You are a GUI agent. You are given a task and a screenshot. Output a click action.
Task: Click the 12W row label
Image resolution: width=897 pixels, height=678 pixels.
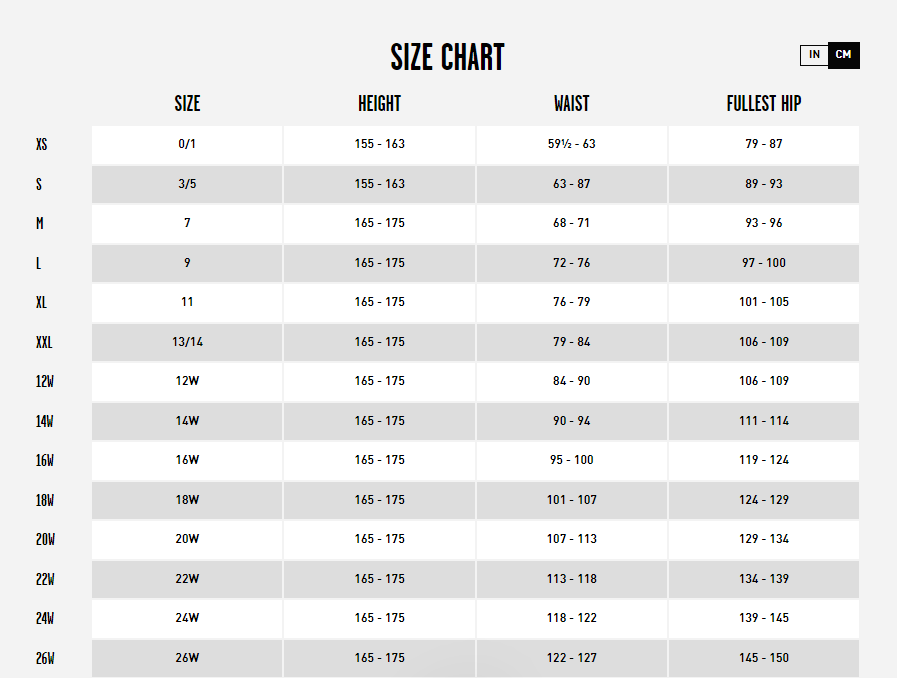(45, 382)
